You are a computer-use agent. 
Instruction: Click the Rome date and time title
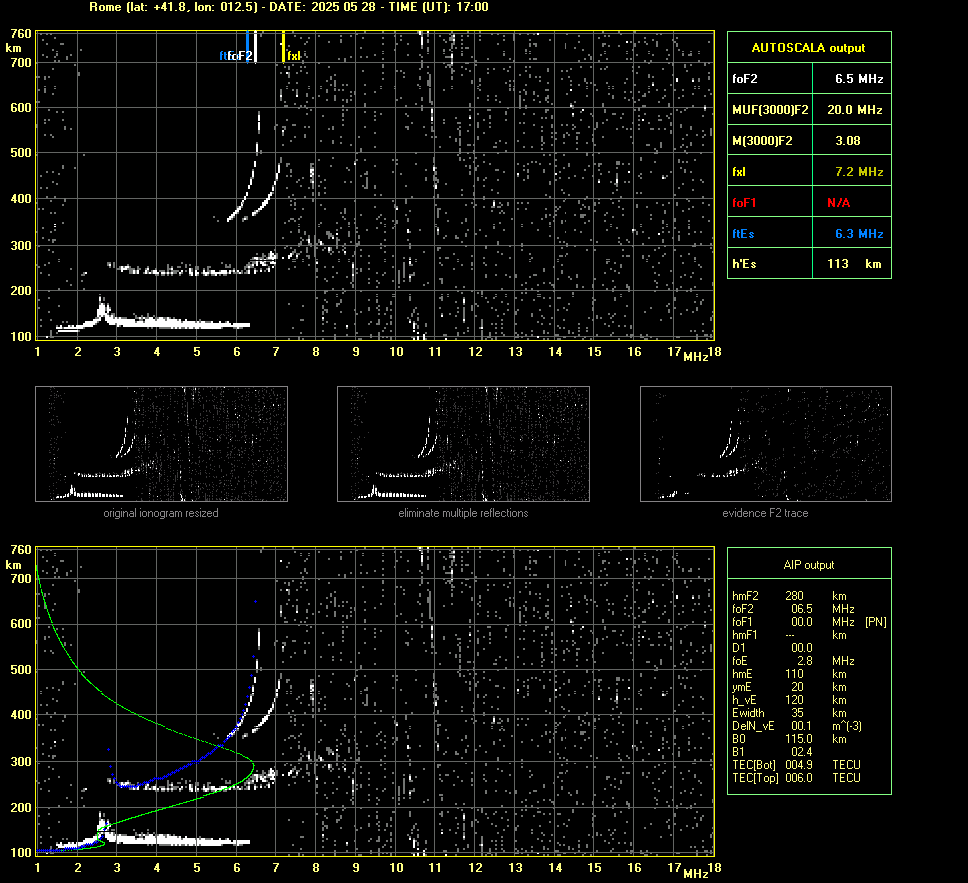(x=288, y=7)
